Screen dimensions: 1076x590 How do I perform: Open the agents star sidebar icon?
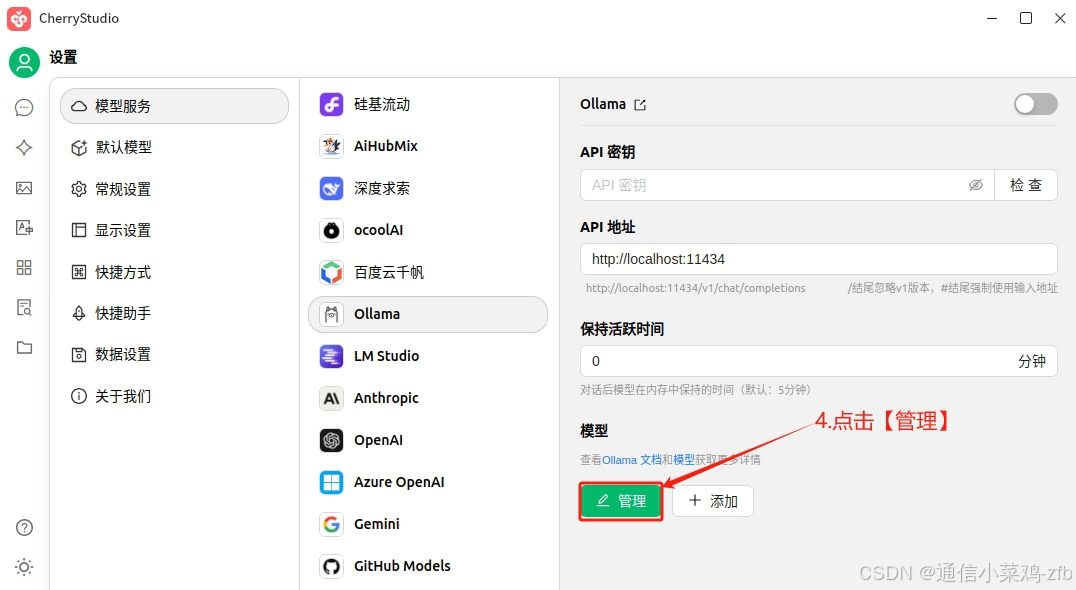(24, 148)
